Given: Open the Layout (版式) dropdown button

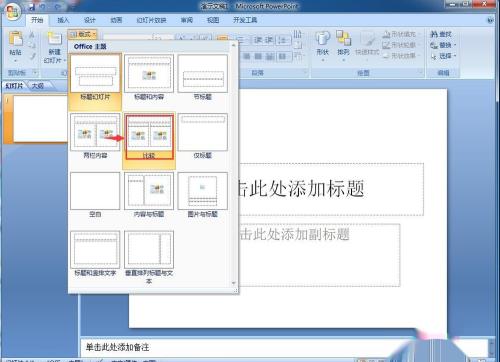Looking at the screenshot, I should click(82, 34).
